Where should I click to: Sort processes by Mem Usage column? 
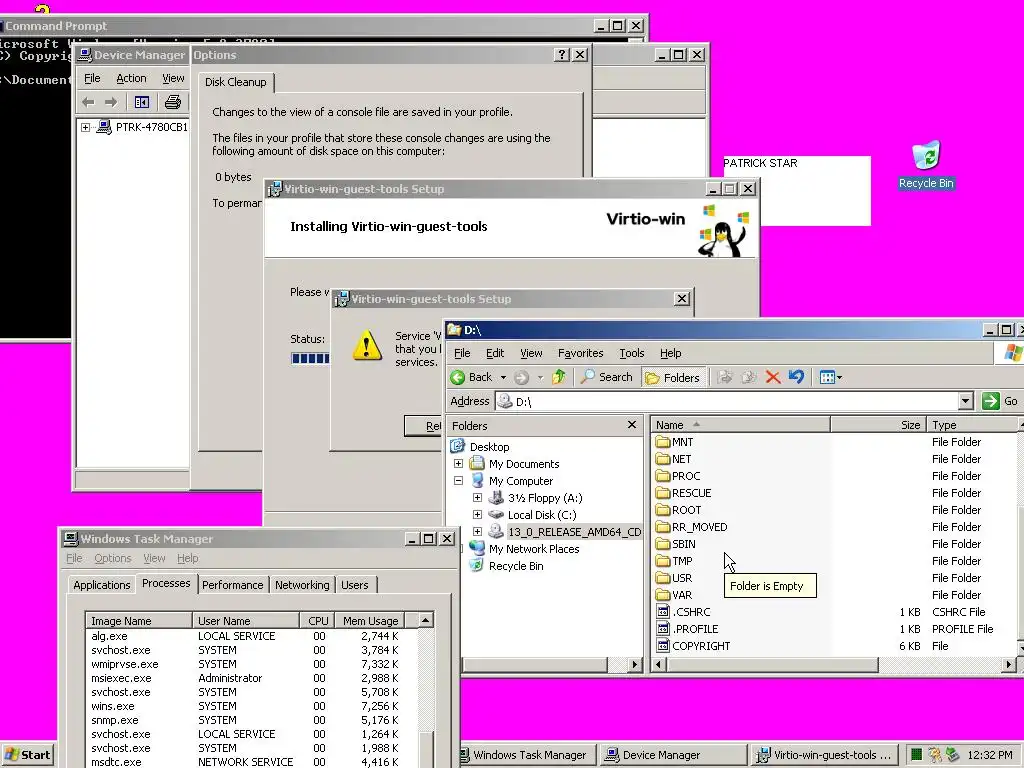[x=370, y=620]
